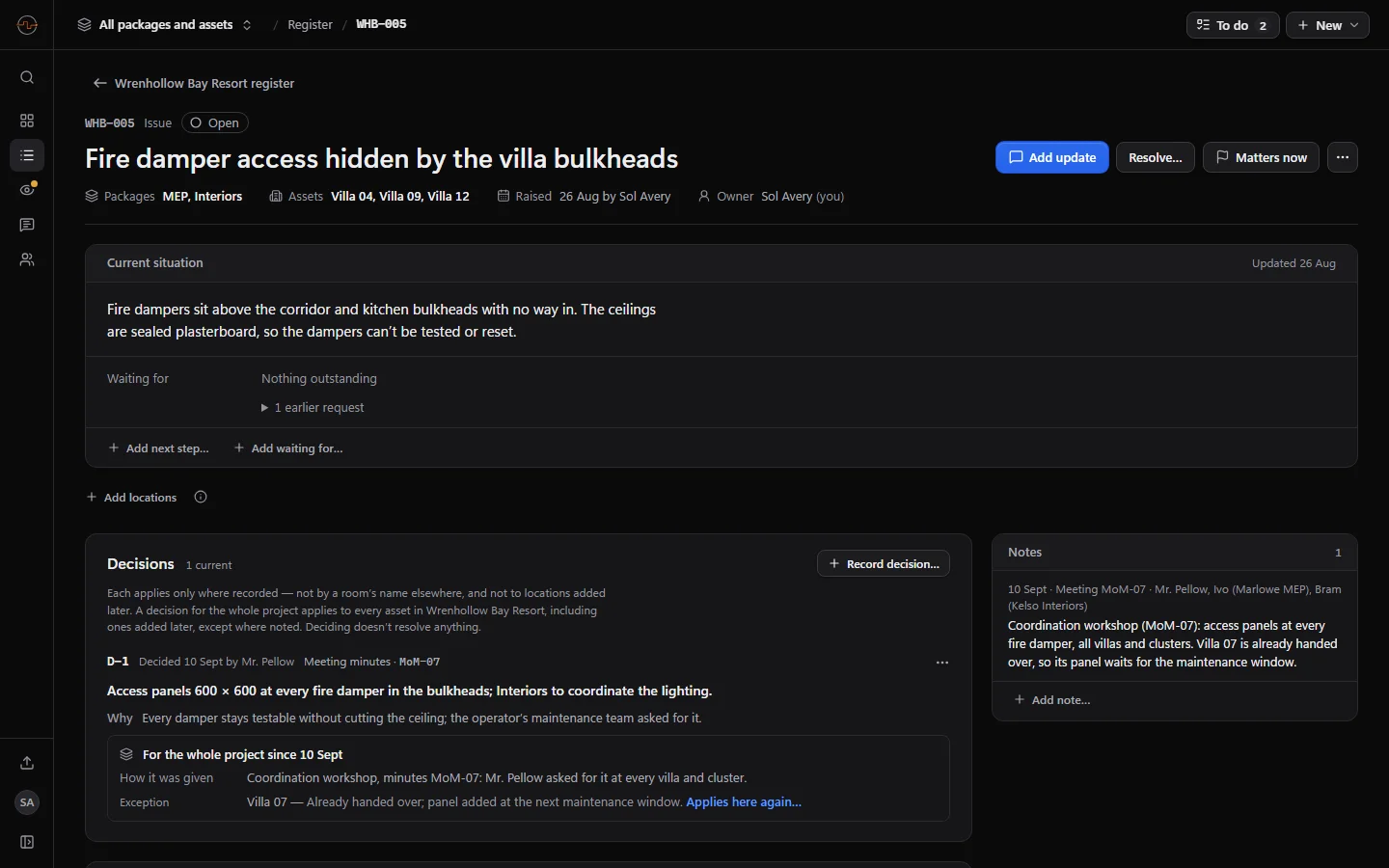Open the dashboard grid icon in the sidebar

[x=27, y=121]
